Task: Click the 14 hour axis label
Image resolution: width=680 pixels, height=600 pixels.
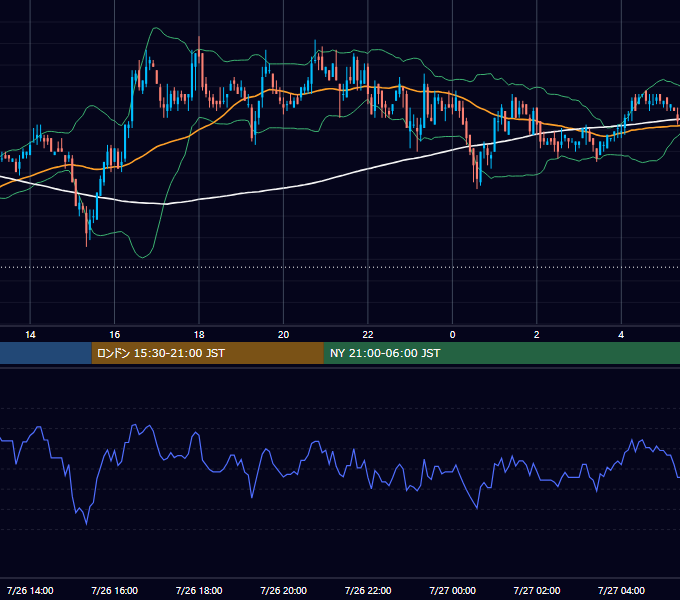Action: 30,335
